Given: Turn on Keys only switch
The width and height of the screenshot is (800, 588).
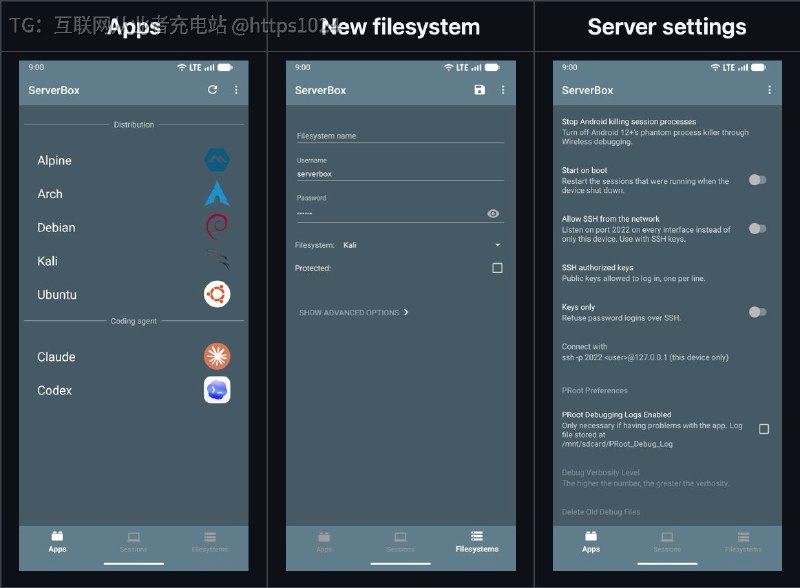Looking at the screenshot, I should coord(758,312).
